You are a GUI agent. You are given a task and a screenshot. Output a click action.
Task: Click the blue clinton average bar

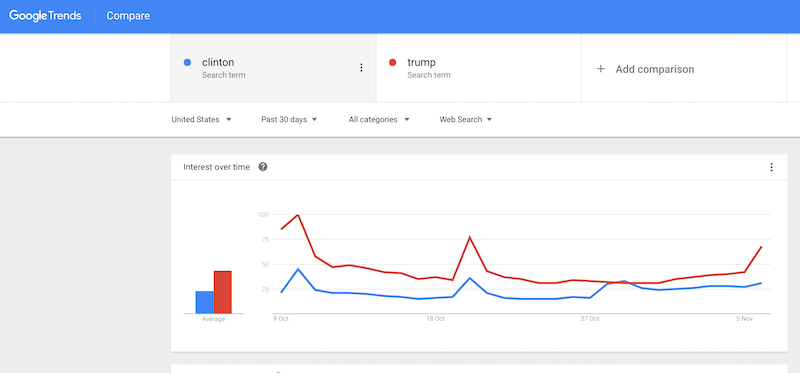pyautogui.click(x=205, y=302)
